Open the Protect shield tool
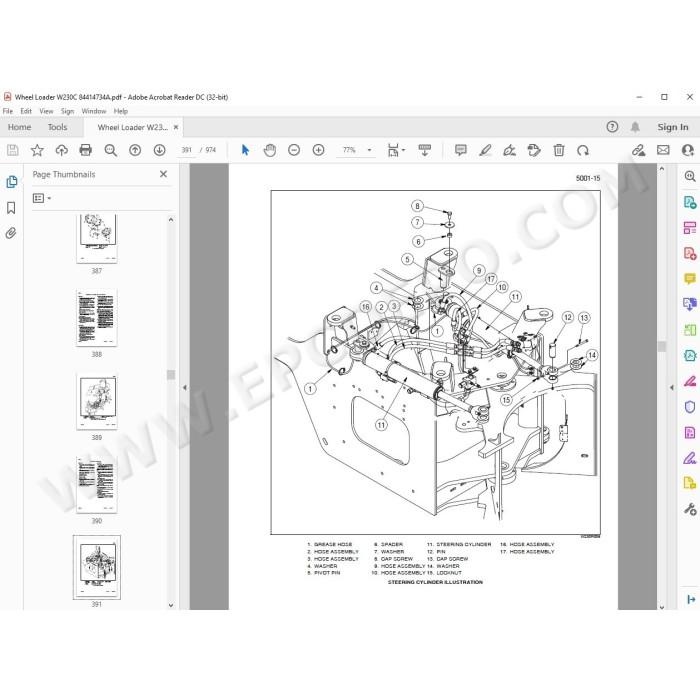 (690, 407)
